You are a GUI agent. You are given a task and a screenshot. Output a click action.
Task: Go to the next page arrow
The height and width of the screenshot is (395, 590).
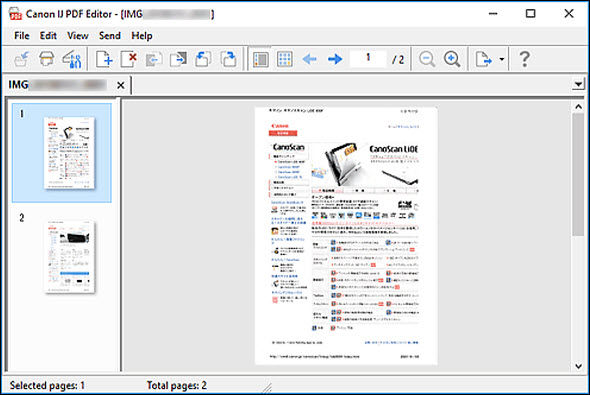[335, 59]
